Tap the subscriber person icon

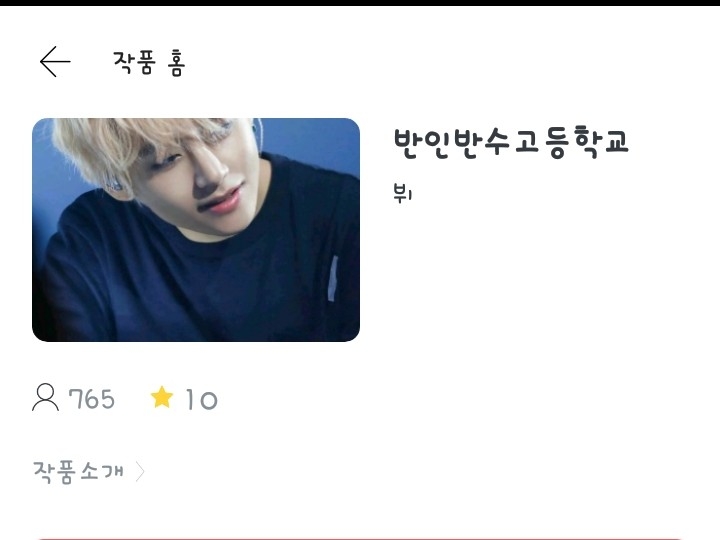tap(45, 398)
